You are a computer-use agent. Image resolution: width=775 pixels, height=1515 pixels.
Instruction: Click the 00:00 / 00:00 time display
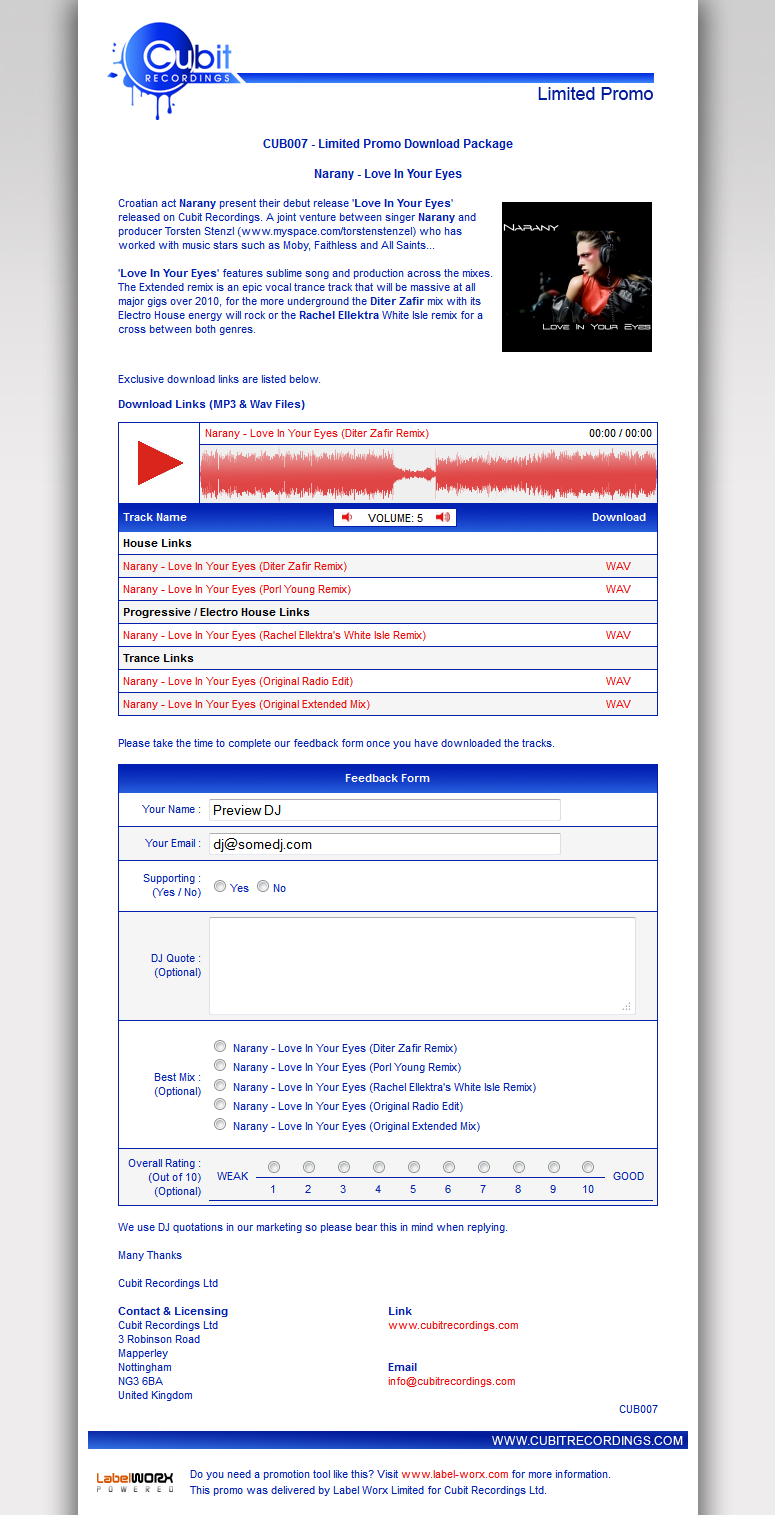[x=620, y=434]
